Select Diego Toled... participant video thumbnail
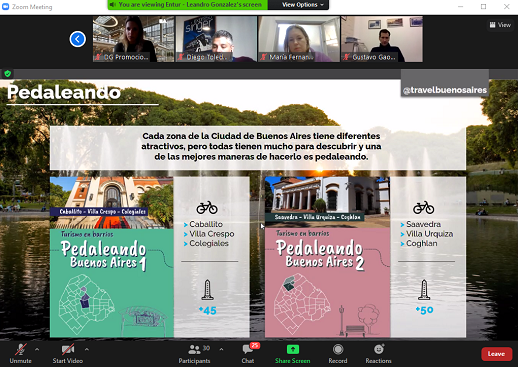Image resolution: width=518 pixels, height=367 pixels. [x=216, y=39]
